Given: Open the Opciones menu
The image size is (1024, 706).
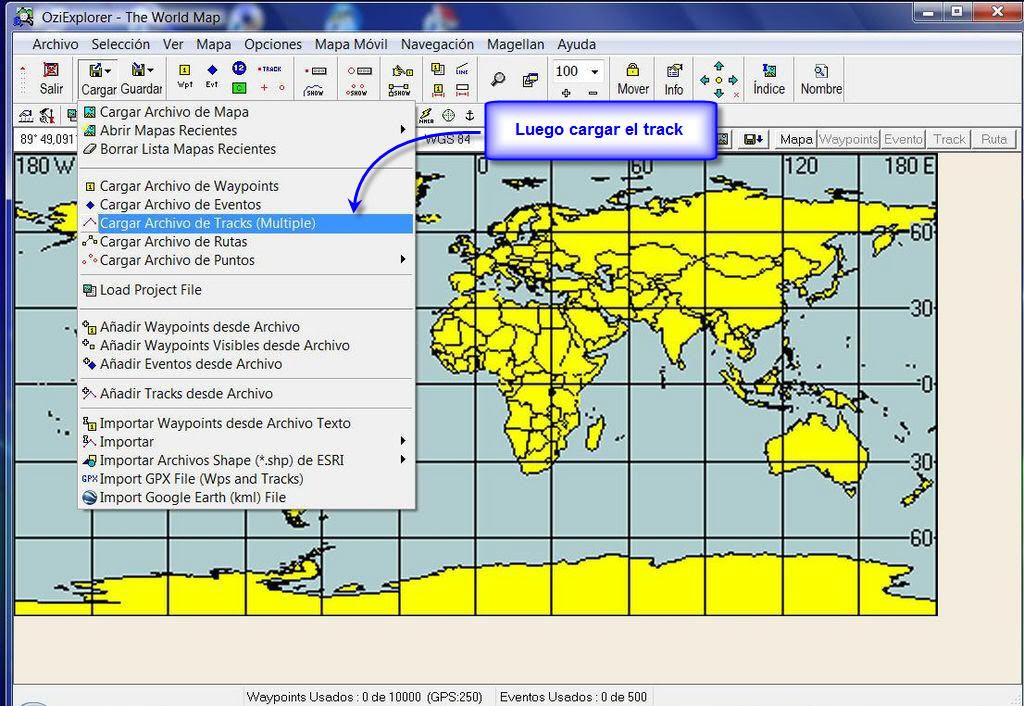Looking at the screenshot, I should 273,44.
